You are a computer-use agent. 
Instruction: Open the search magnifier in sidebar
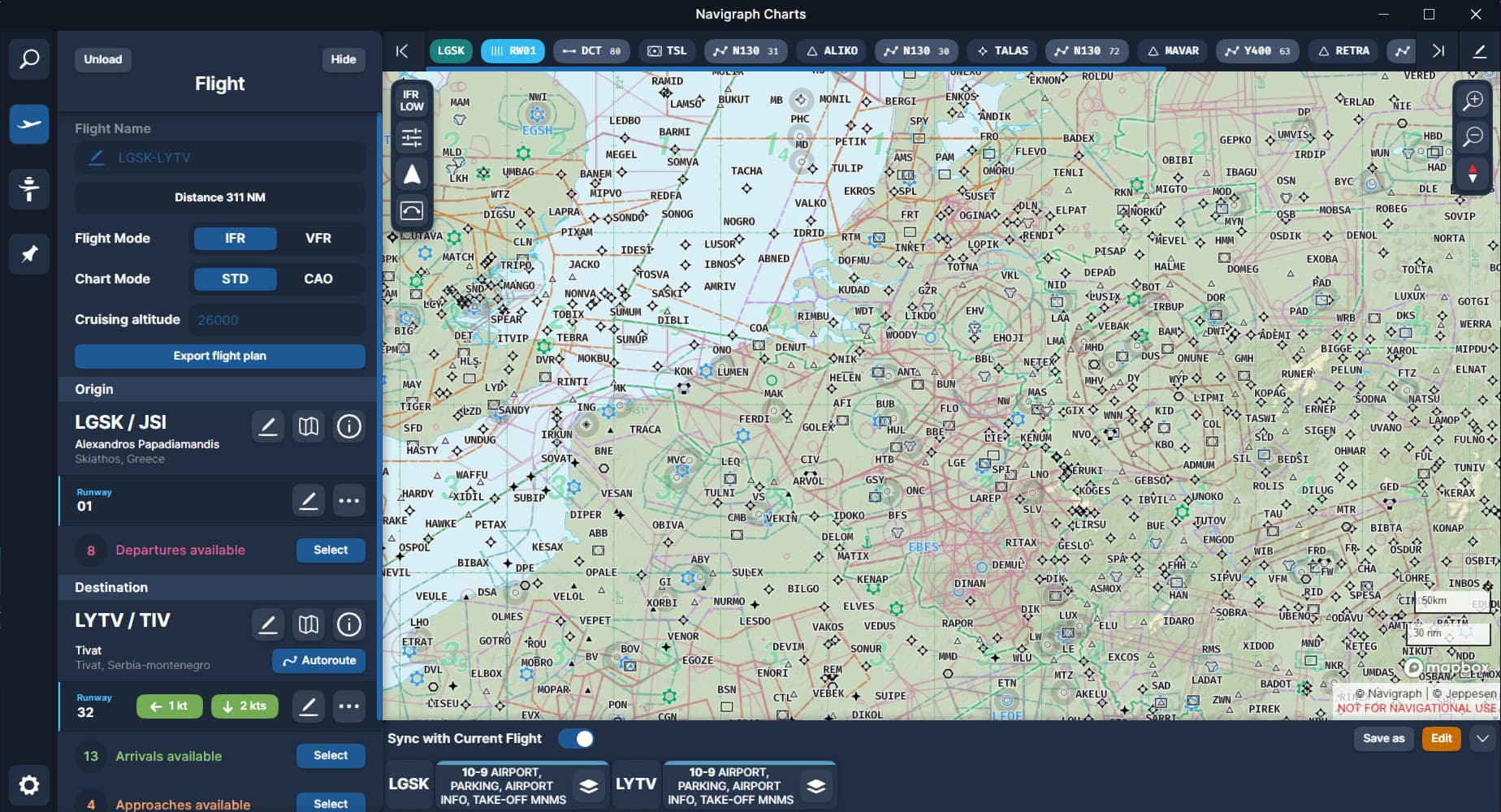coord(29,59)
